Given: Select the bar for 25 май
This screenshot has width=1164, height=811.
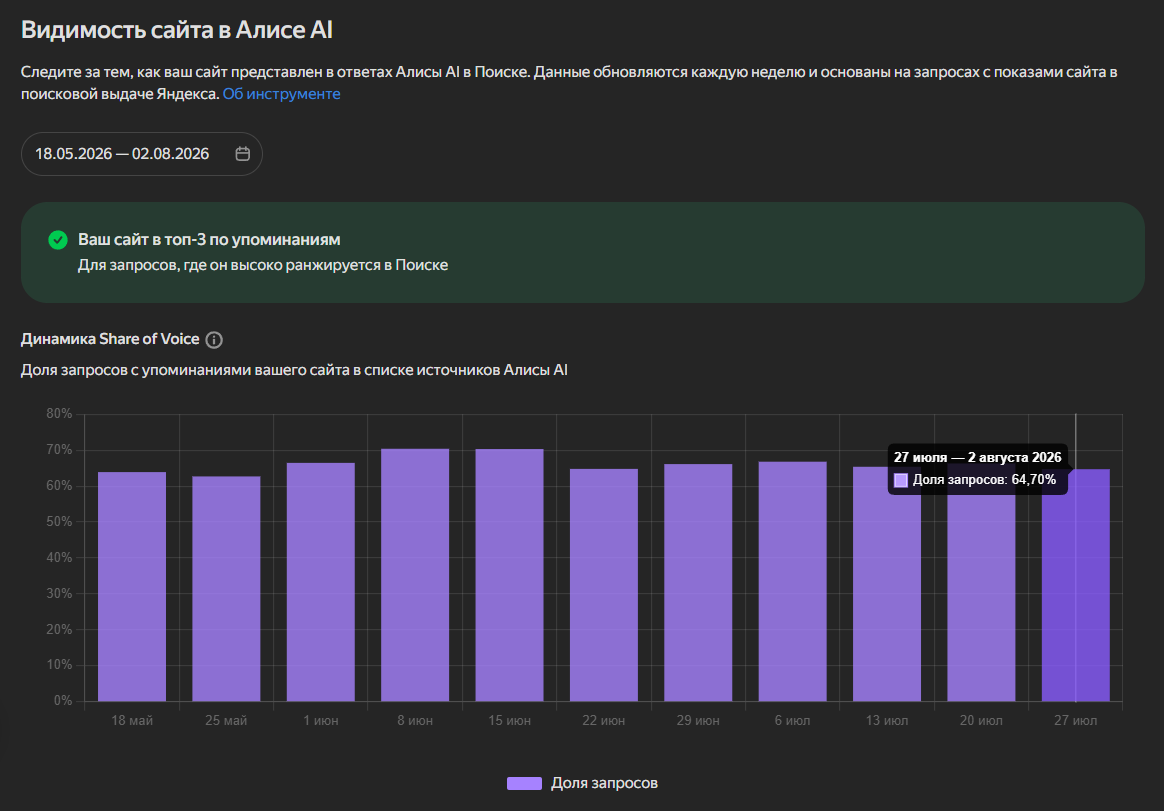Looking at the screenshot, I should click(x=226, y=589).
